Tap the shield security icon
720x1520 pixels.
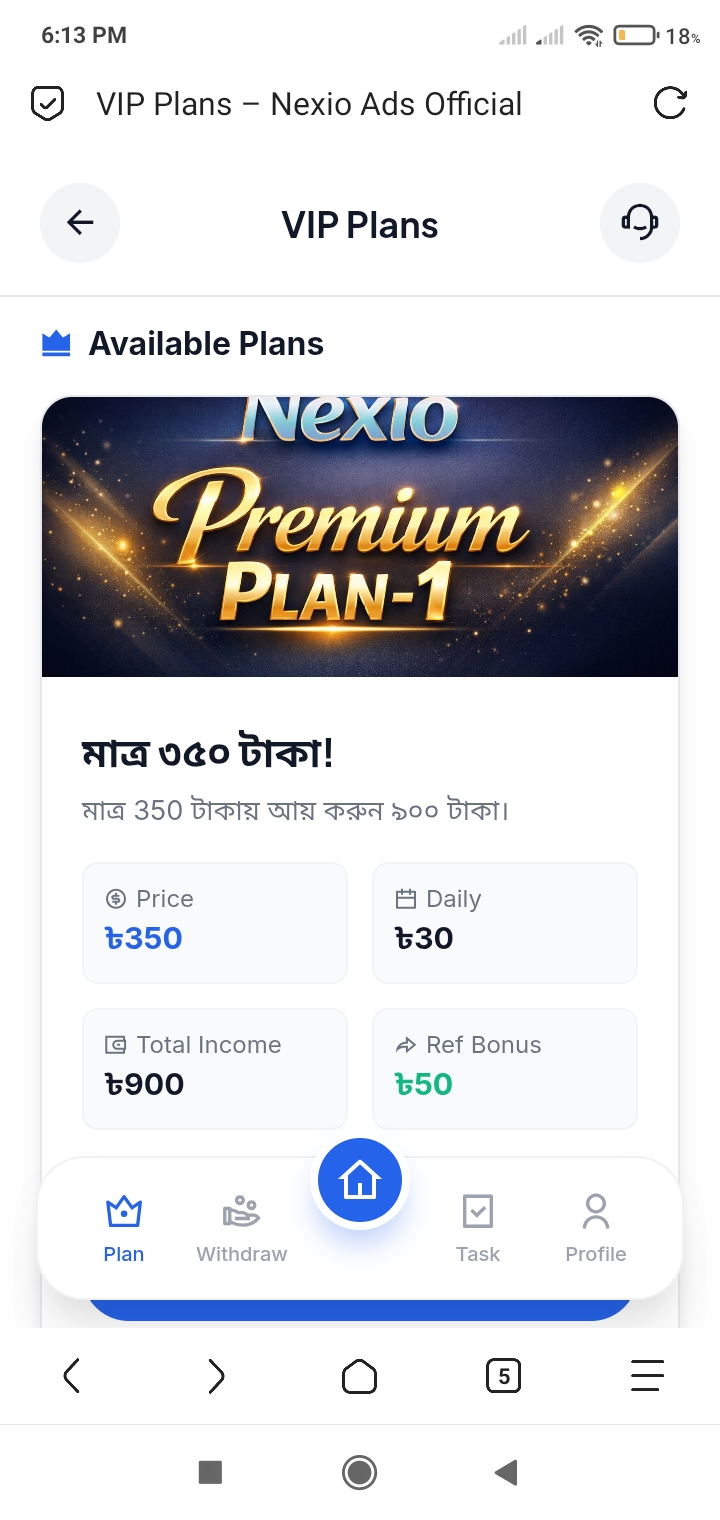48,104
